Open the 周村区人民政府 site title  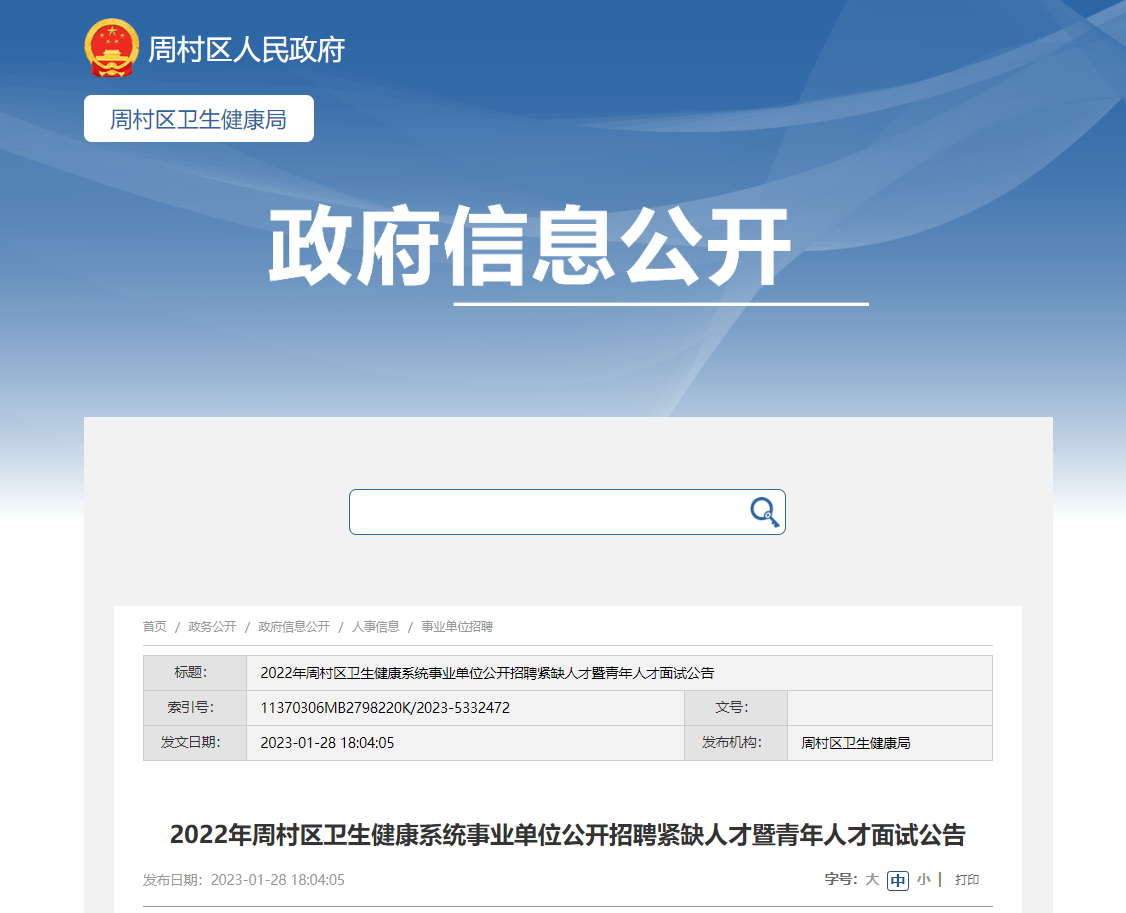(246, 49)
